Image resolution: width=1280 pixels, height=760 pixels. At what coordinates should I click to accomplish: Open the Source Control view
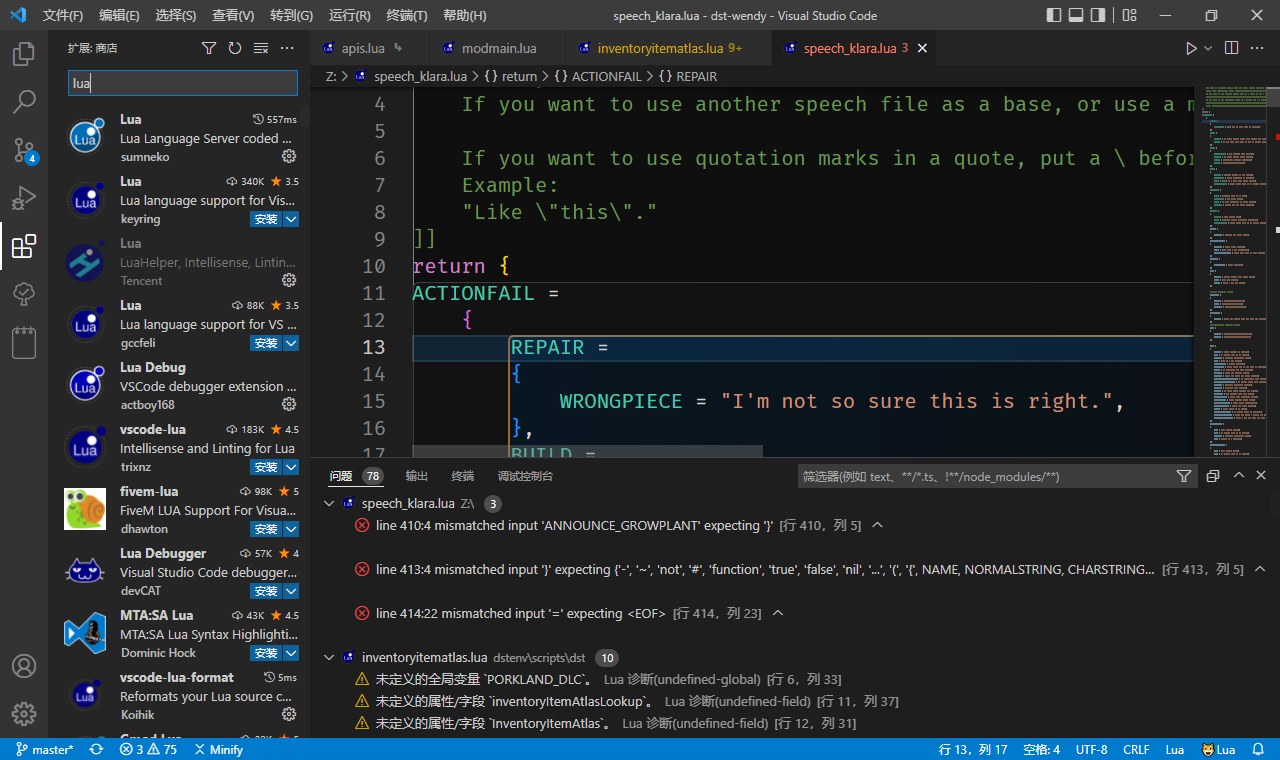(24, 150)
